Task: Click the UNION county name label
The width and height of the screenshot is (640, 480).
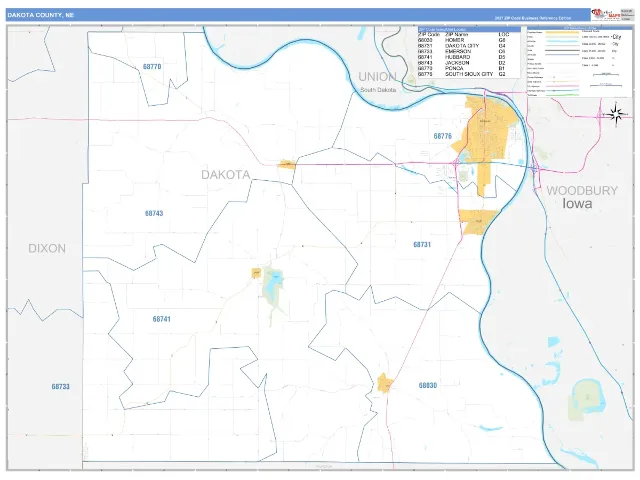Action: click(x=378, y=77)
